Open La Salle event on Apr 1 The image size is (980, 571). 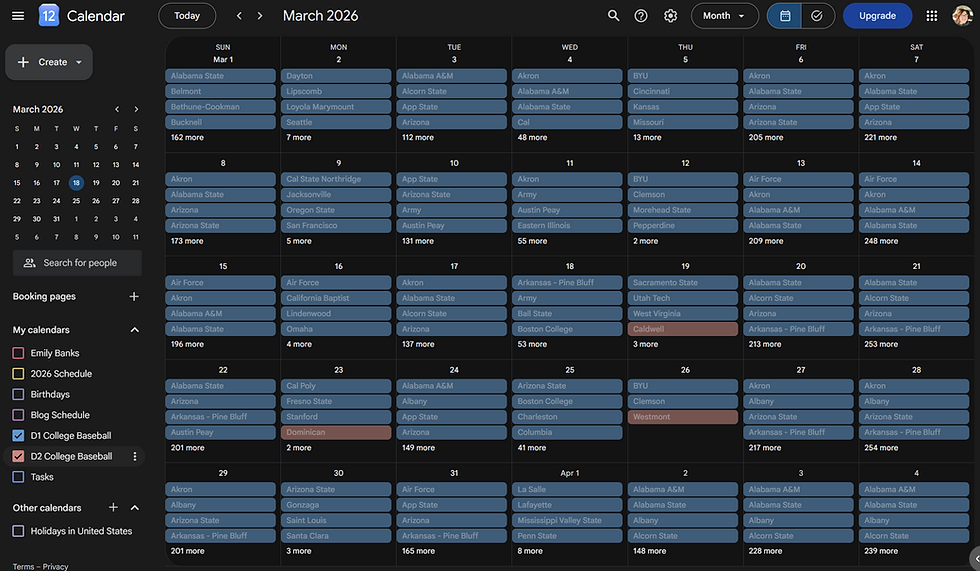[567, 489]
